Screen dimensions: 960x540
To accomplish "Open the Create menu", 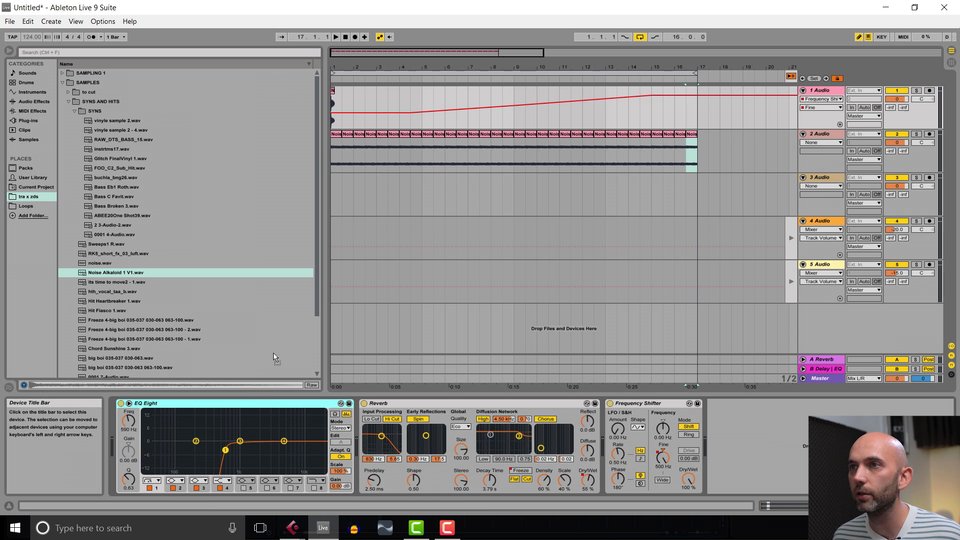I will [51, 21].
